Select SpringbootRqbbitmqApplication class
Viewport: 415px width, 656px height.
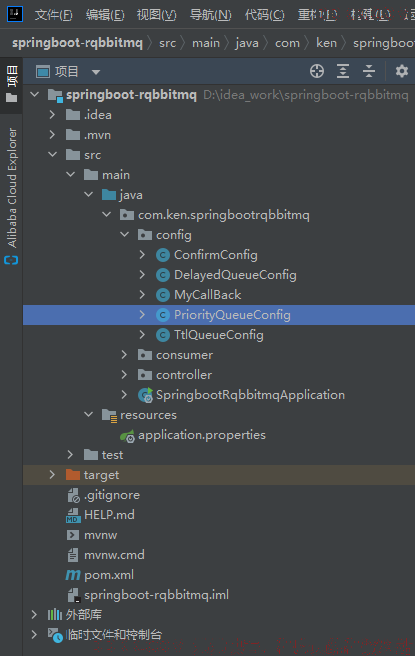pos(250,395)
